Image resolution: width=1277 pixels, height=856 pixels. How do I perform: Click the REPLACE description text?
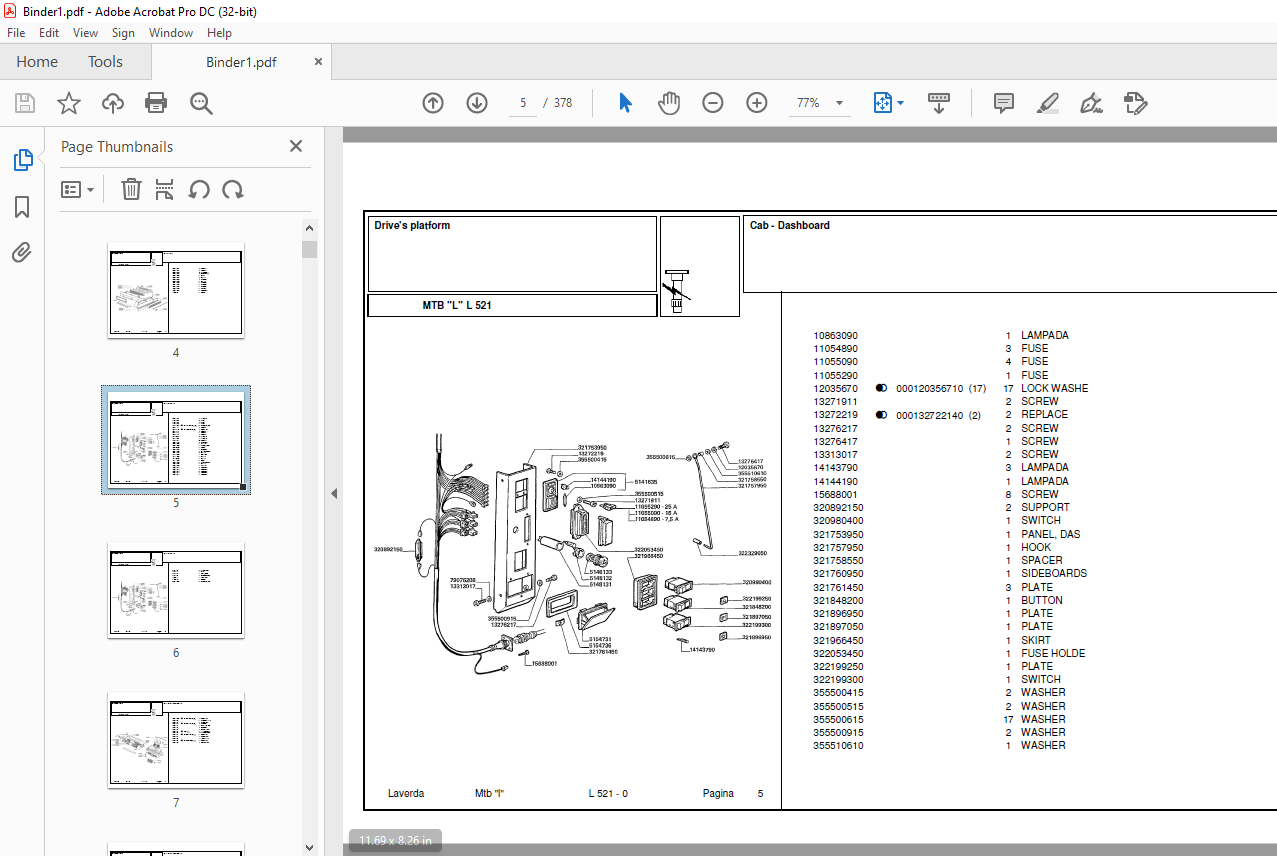pyautogui.click(x=1044, y=415)
